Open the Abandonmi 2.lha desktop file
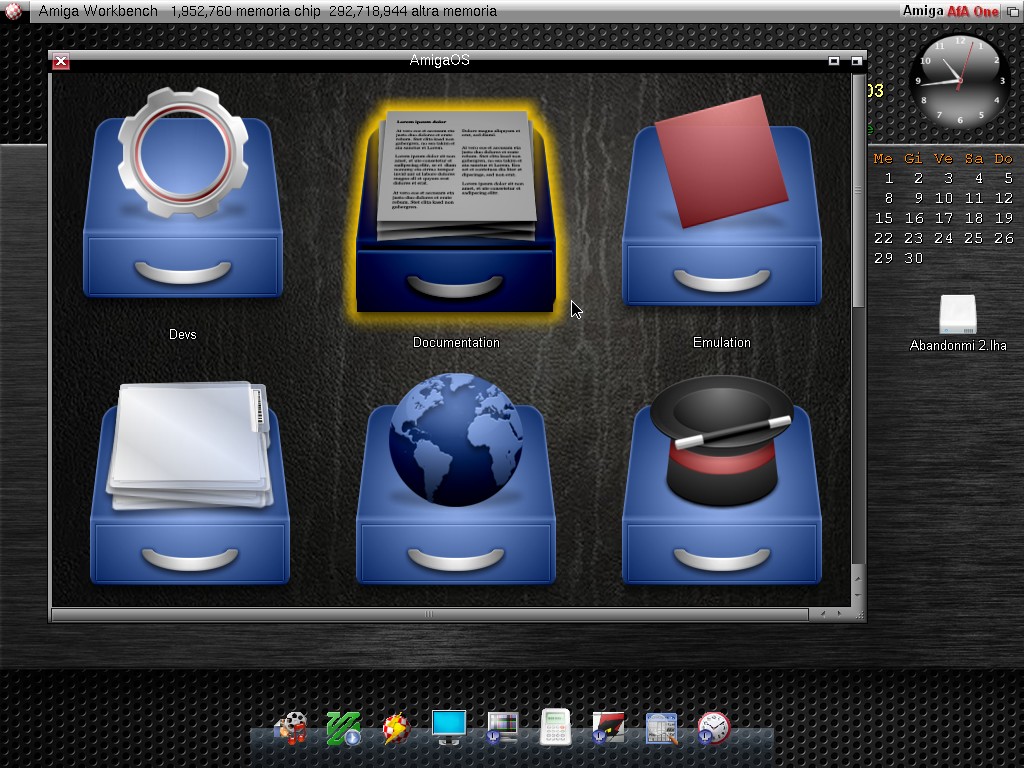1024x768 pixels. (x=957, y=316)
